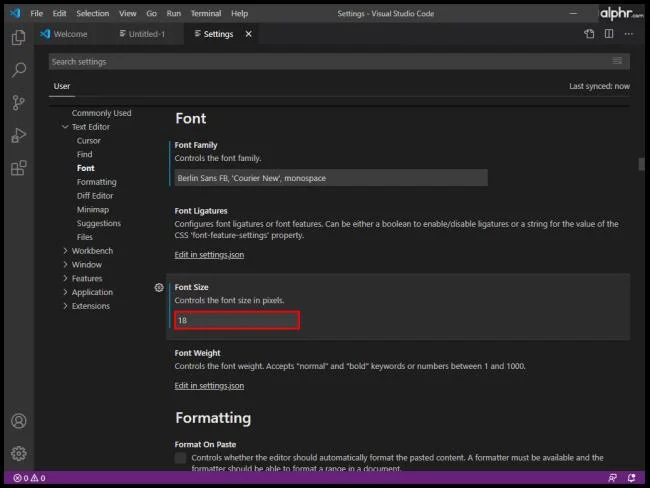Open the Extensions view
This screenshot has width=650, height=488.
point(18,168)
